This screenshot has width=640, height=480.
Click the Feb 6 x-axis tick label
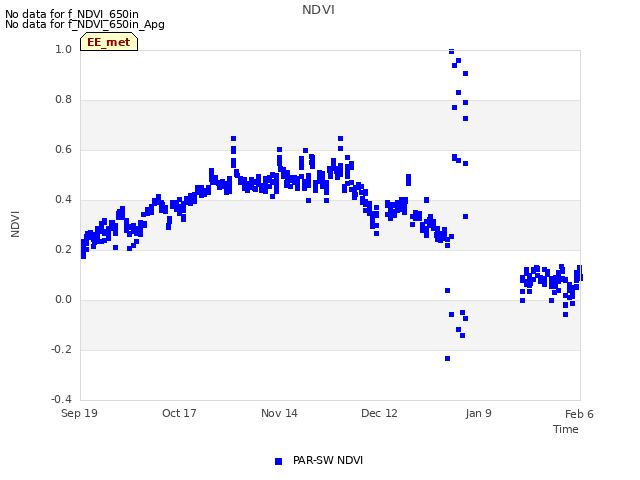[x=579, y=414]
